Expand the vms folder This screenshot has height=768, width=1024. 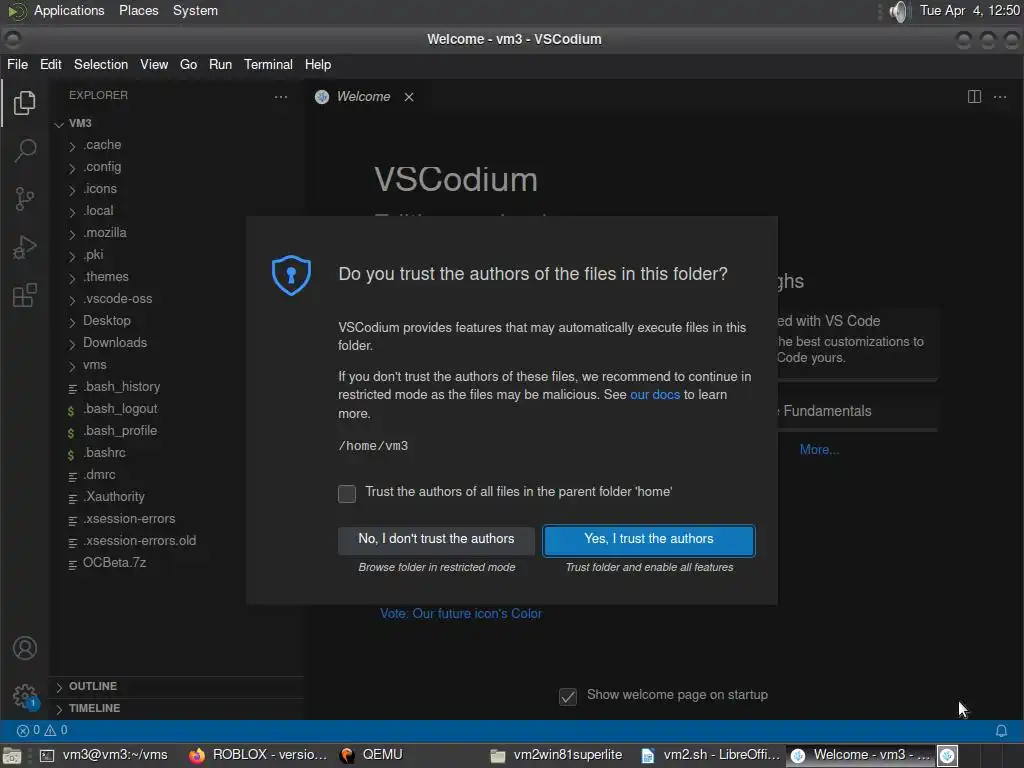[x=95, y=365]
